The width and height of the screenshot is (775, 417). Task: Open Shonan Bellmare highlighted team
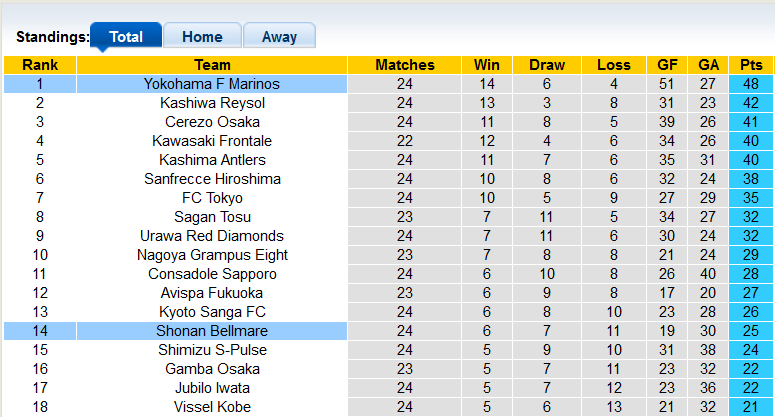coord(212,331)
